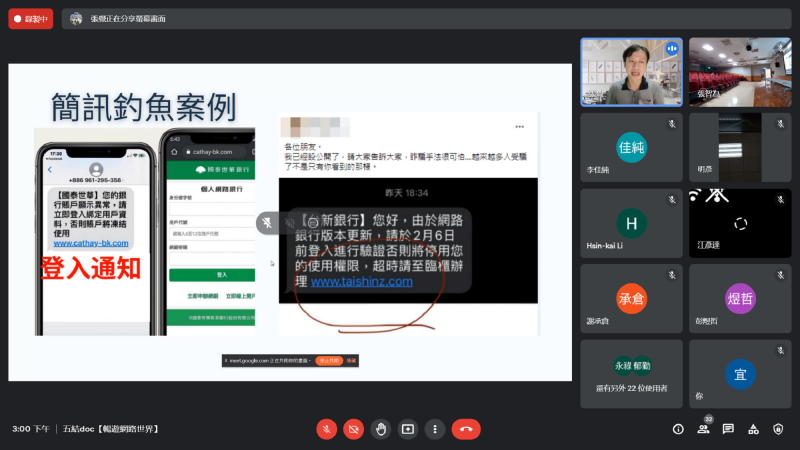Click the muted mic icon on 承倉 tile
The image size is (800, 450).
tap(672, 275)
